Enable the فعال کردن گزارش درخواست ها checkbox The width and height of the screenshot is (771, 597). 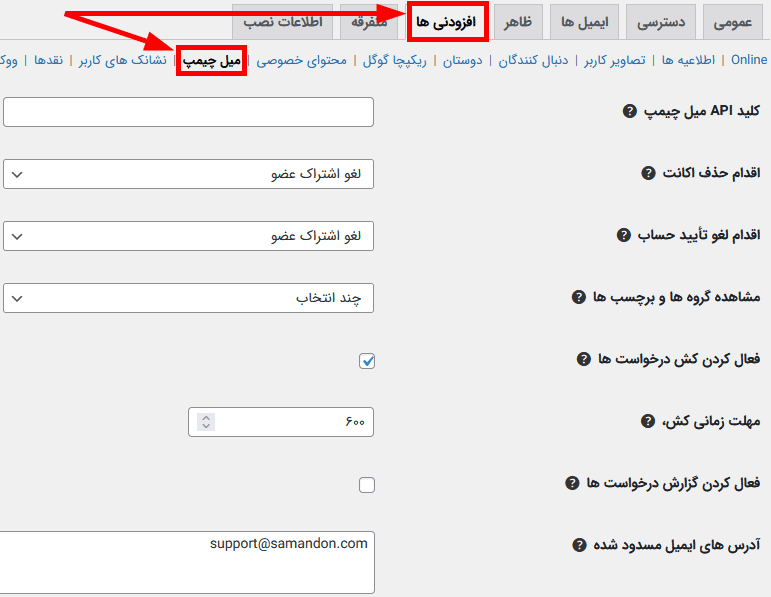[x=367, y=485]
